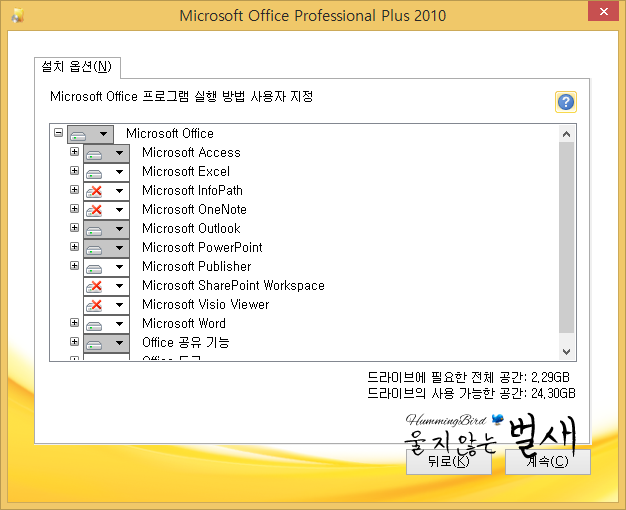Image resolution: width=626 pixels, height=510 pixels.
Task: Expand the Microsoft Publisher node
Action: click(74, 265)
